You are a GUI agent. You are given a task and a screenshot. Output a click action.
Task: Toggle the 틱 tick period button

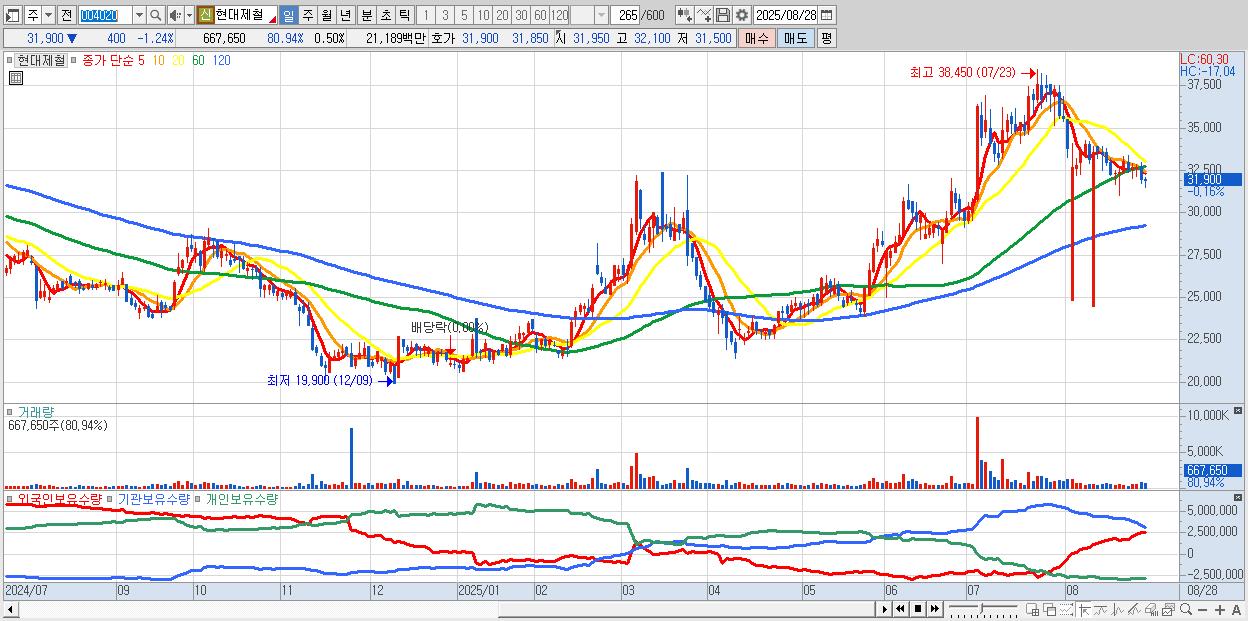404,16
